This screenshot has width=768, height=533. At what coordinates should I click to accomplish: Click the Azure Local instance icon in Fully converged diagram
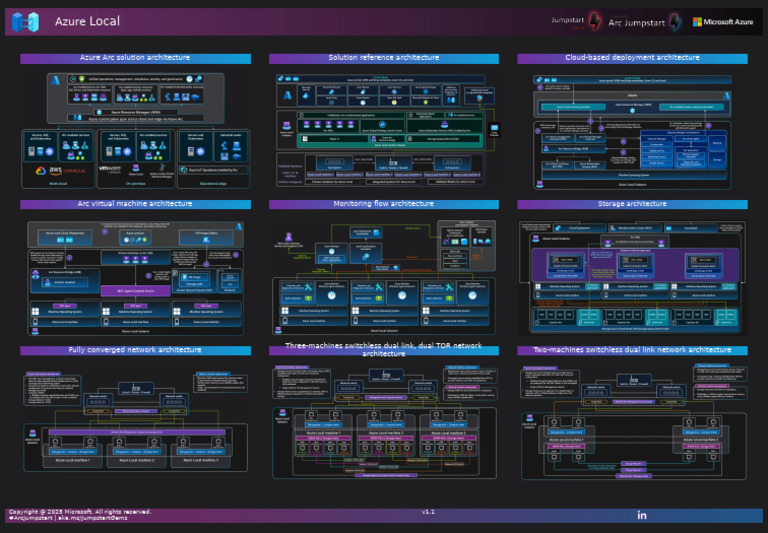[32, 433]
